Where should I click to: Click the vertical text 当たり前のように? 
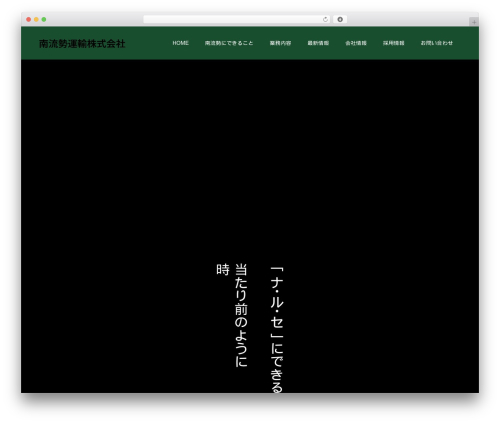click(x=241, y=315)
